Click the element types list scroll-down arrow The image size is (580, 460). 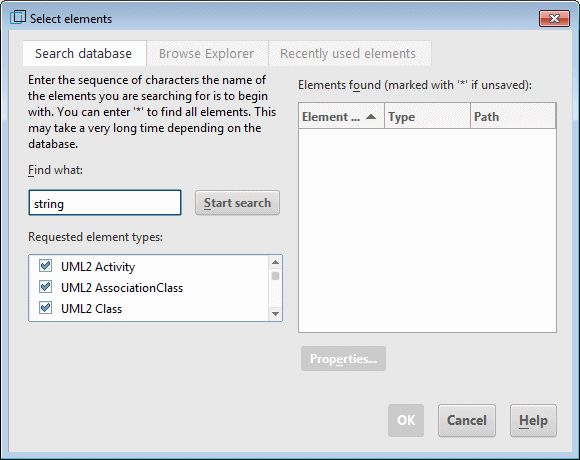(x=275, y=314)
